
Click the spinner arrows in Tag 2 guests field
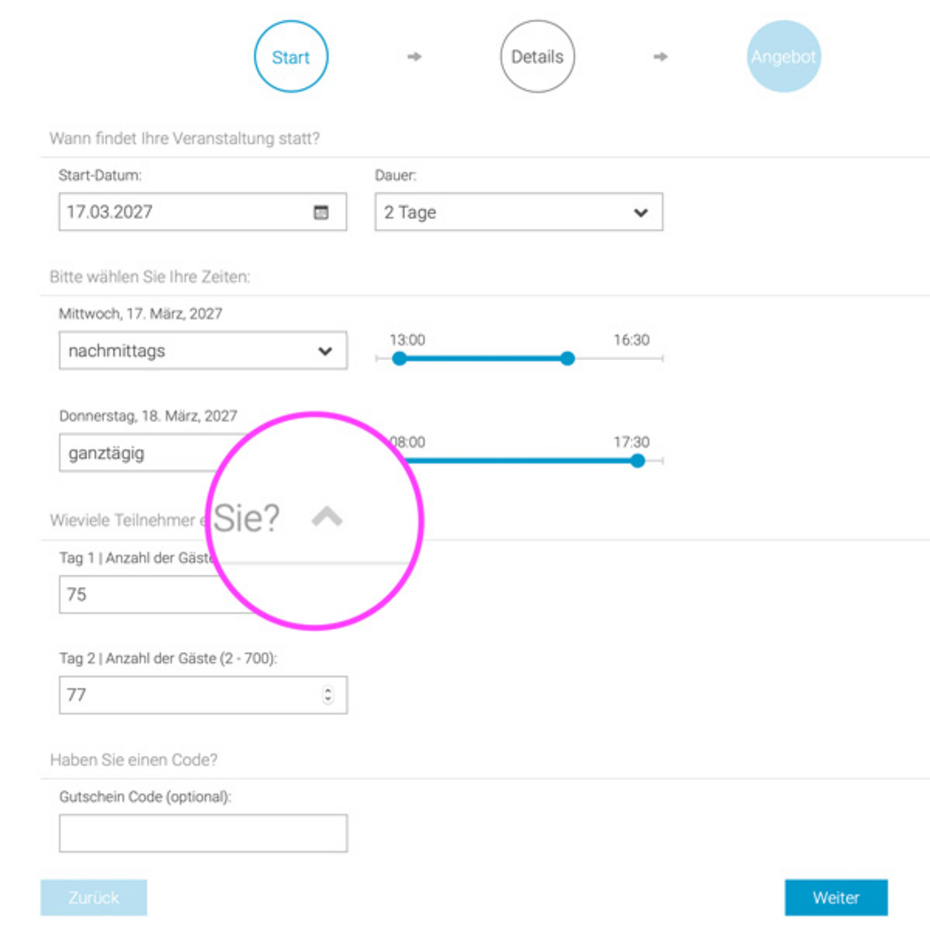(x=328, y=695)
